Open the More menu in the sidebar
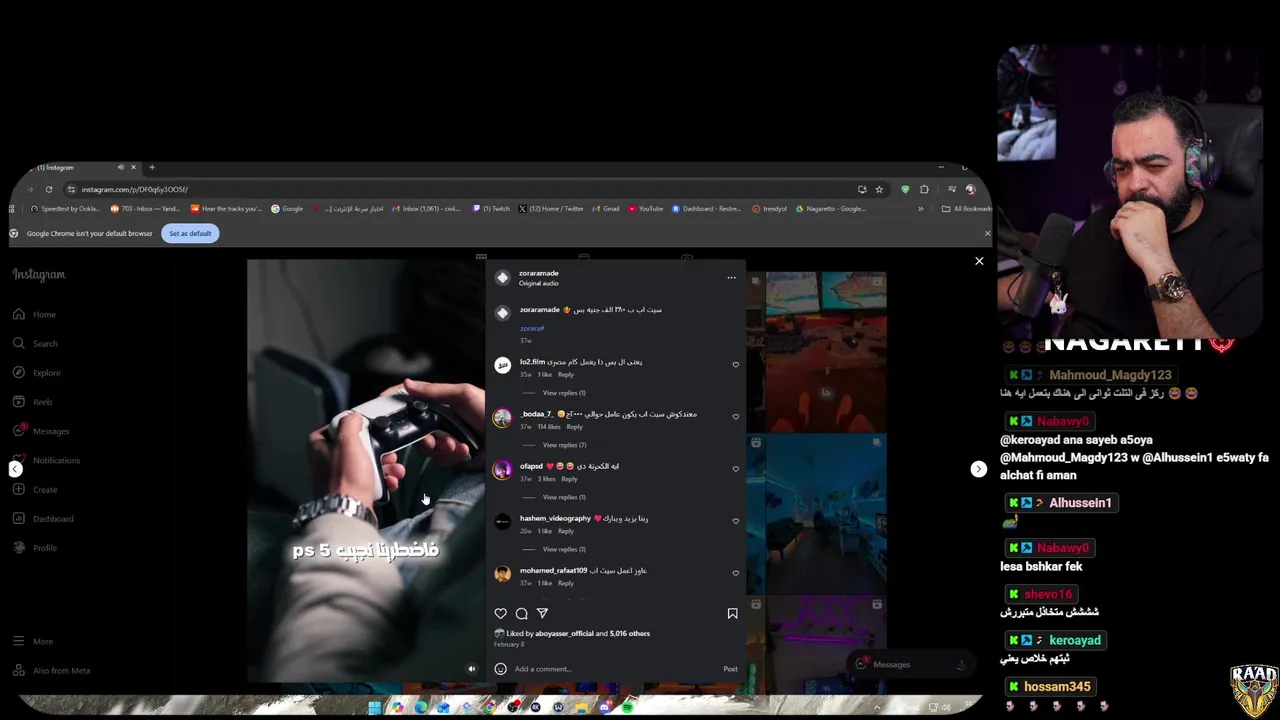 pyautogui.click(x=33, y=641)
